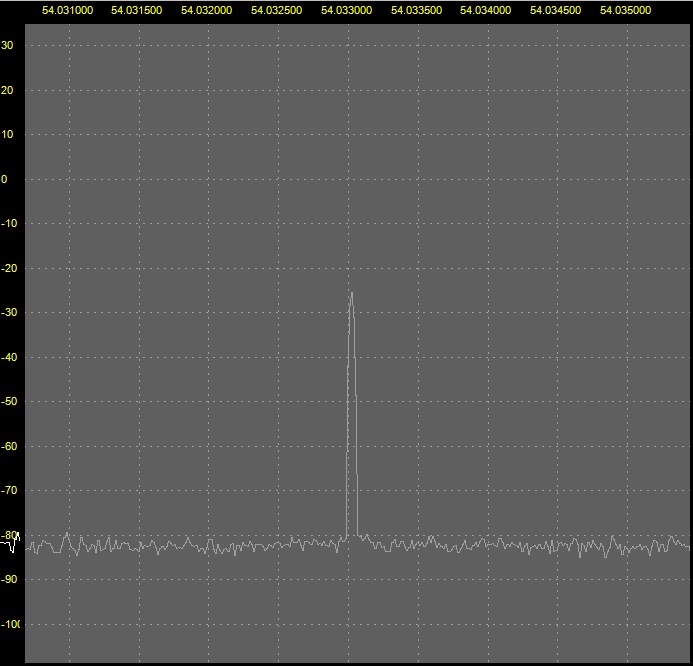The height and width of the screenshot is (666, 693).
Task: Click the 54.033500 frequency label
Action: click(415, 10)
